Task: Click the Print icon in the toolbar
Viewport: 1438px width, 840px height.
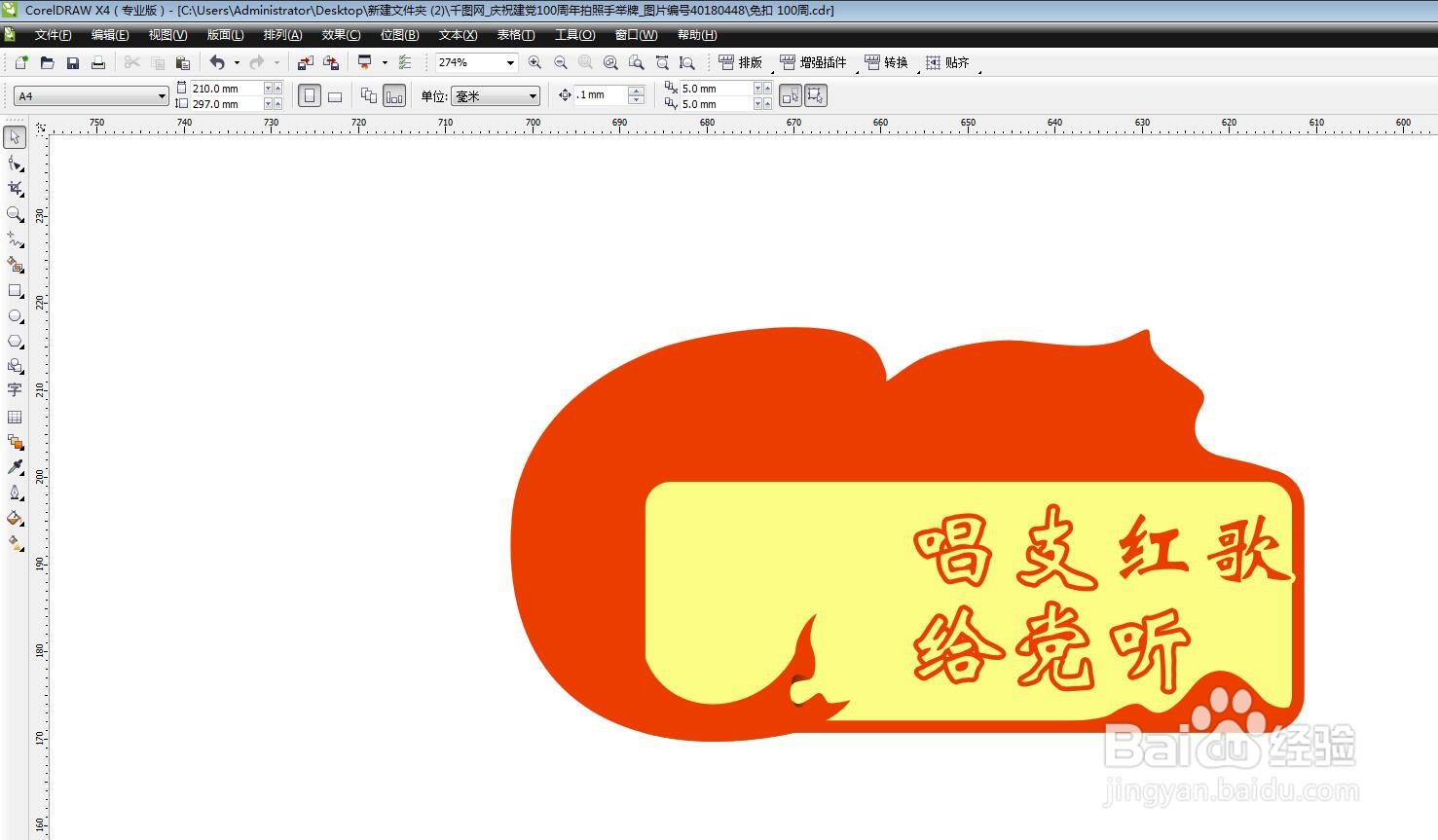Action: coord(97,62)
